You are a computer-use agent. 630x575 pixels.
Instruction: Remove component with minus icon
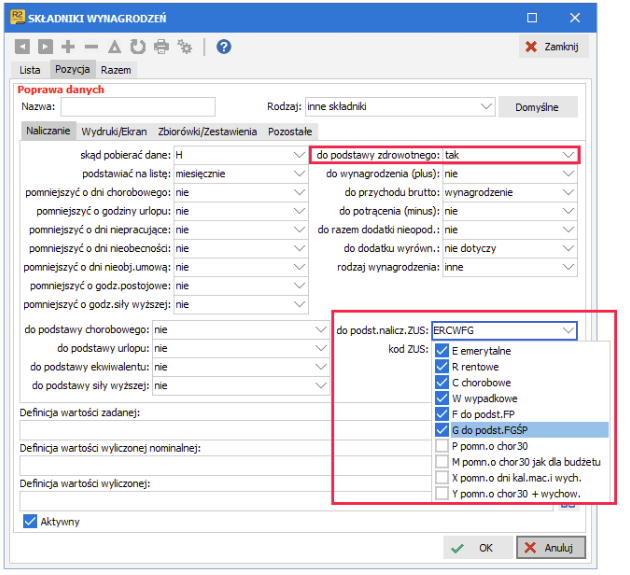[92, 47]
